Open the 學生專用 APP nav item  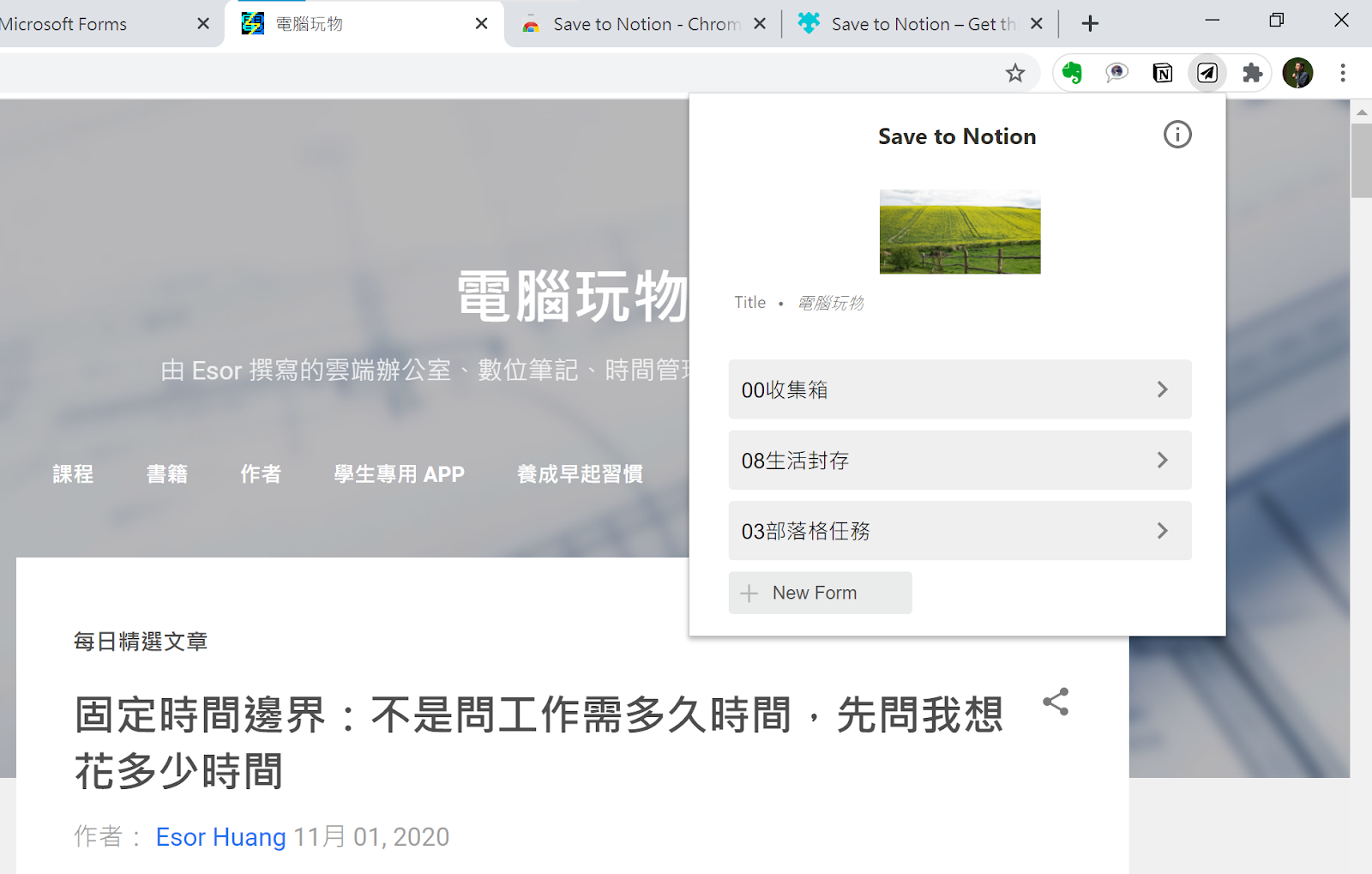tap(399, 473)
